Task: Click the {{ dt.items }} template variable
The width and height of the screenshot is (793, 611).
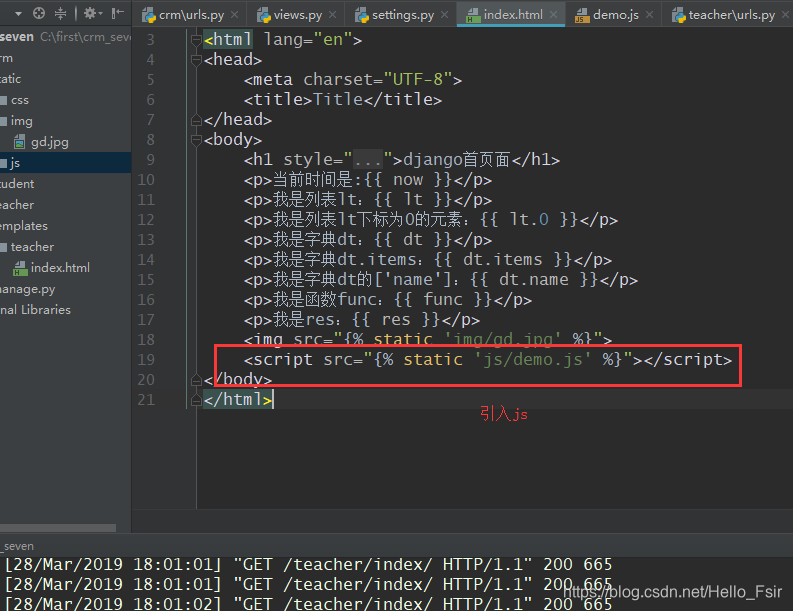Action: (504, 260)
